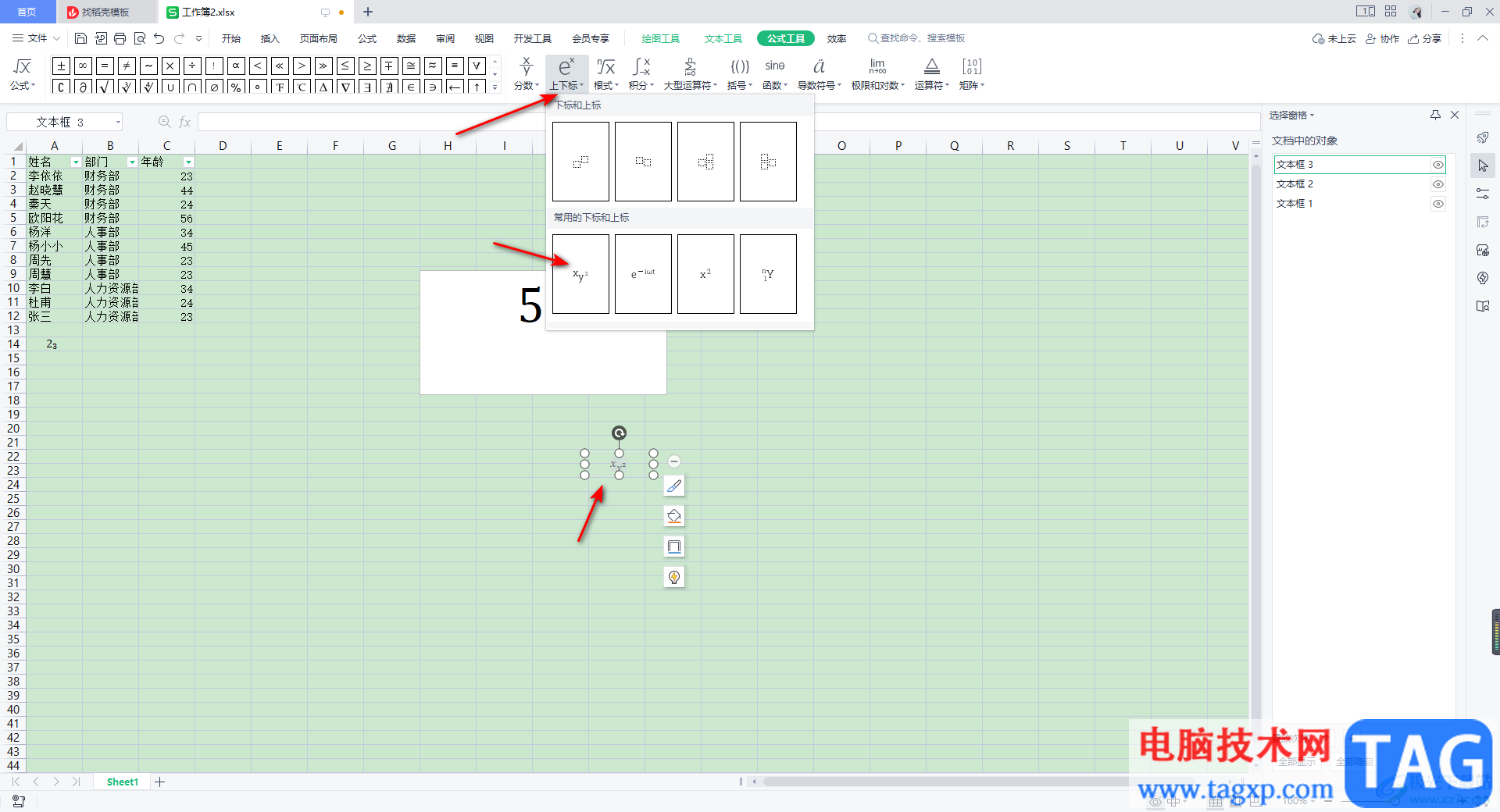Click the 分享 share button
This screenshot has height=812, width=1500.
tap(1425, 38)
